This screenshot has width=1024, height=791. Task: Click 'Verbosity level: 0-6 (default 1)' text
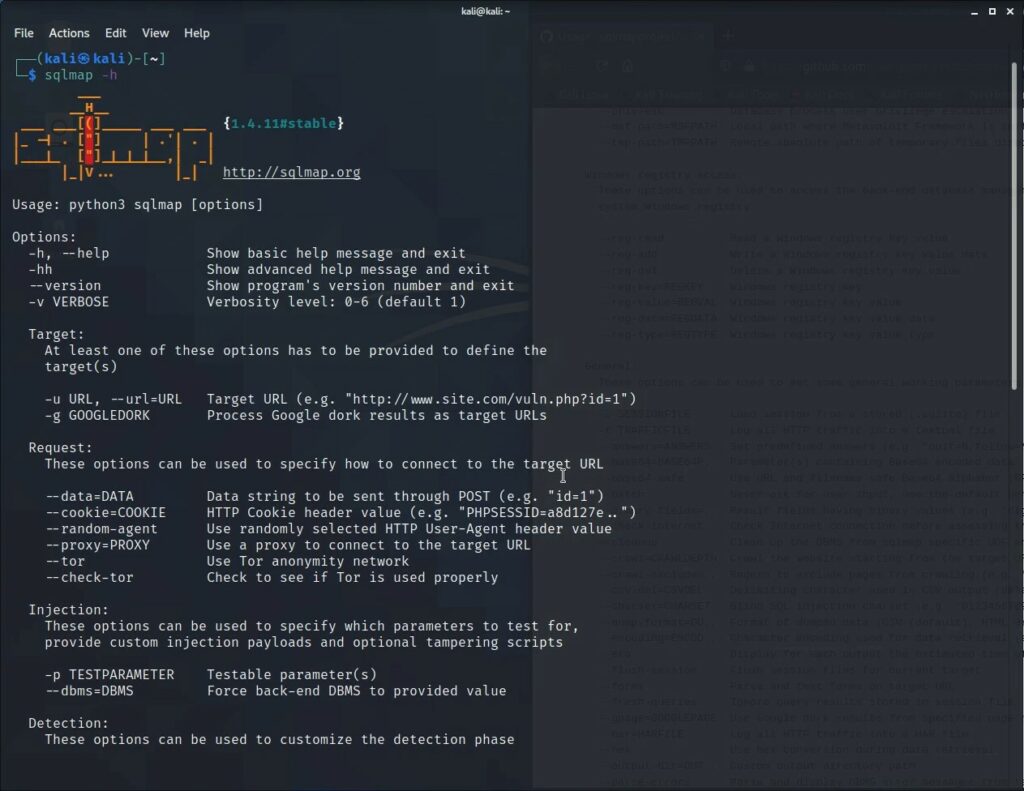(336, 302)
